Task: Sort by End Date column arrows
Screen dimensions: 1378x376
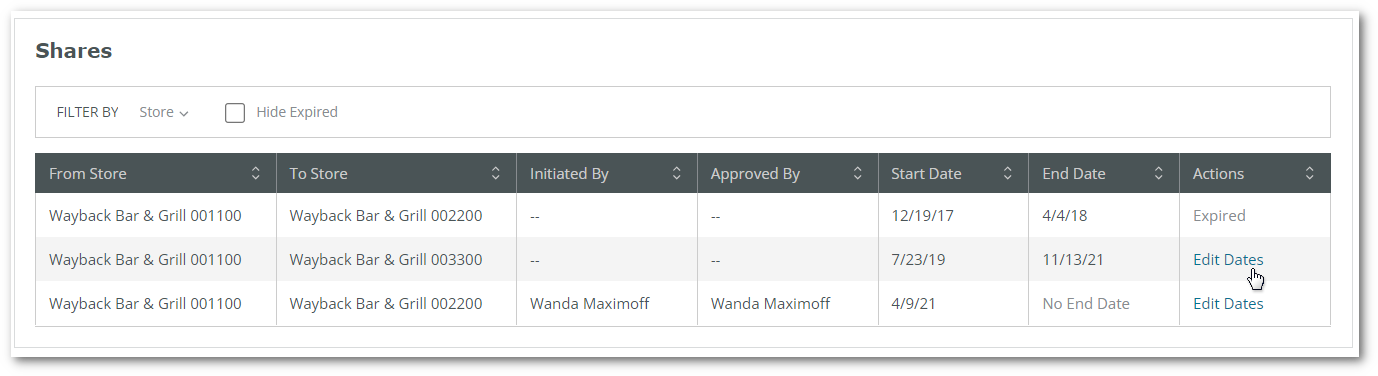Action: 1158,173
